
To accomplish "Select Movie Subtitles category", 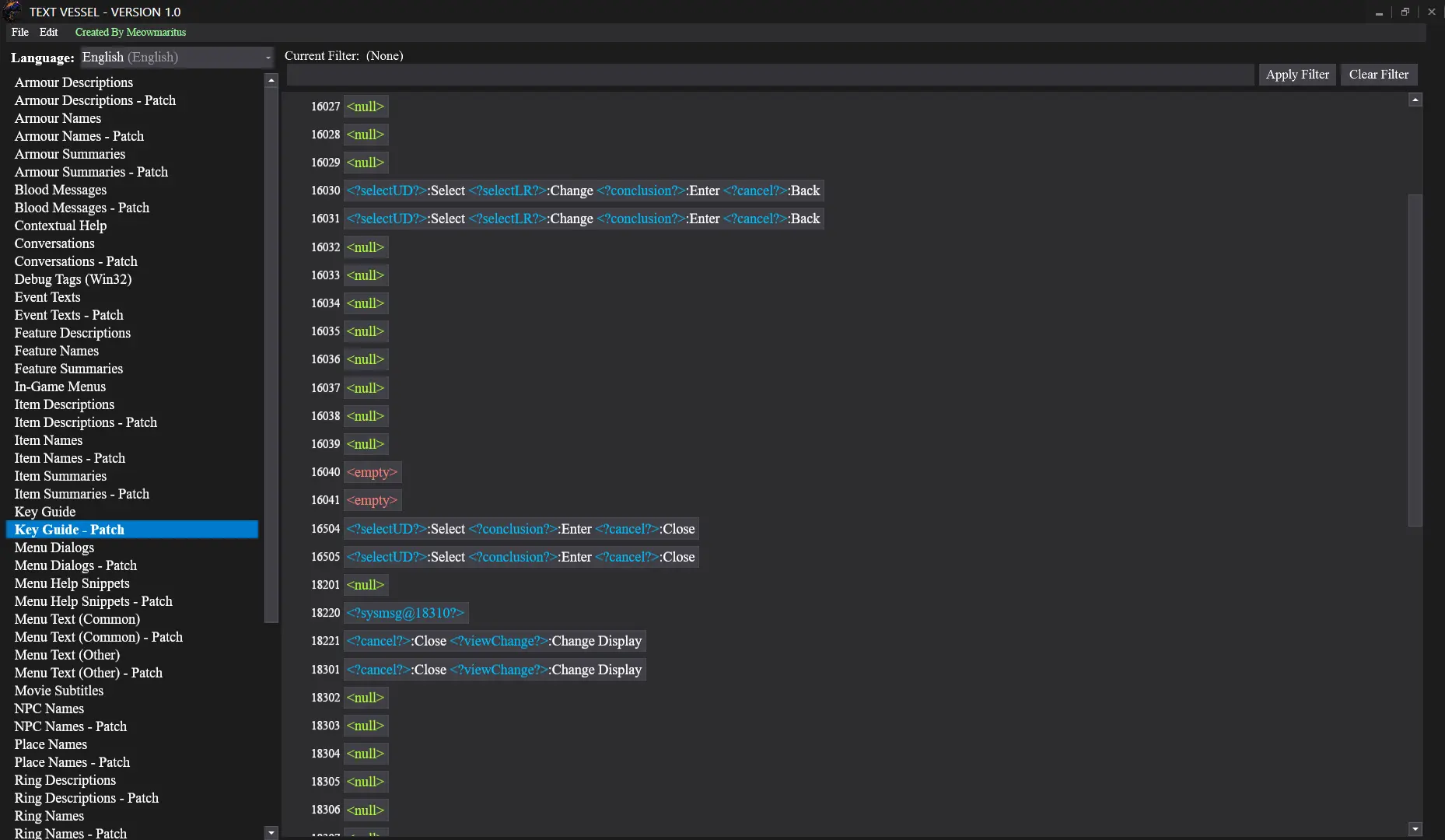I will (x=59, y=691).
